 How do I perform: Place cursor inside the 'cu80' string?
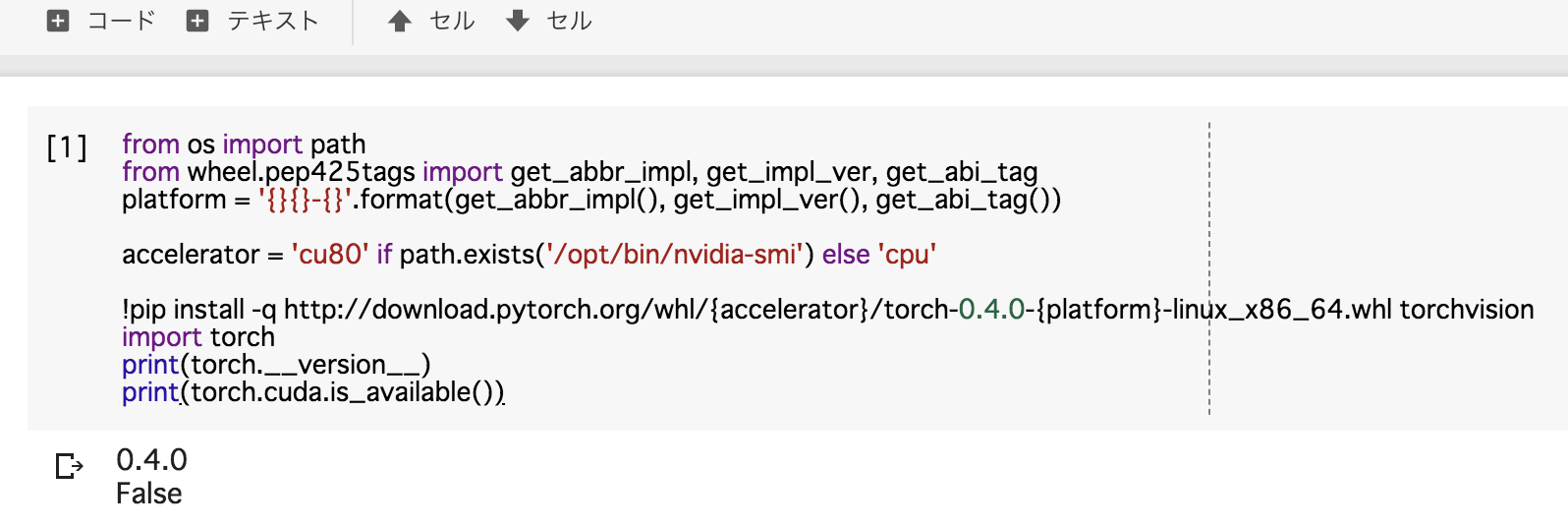tap(330, 255)
